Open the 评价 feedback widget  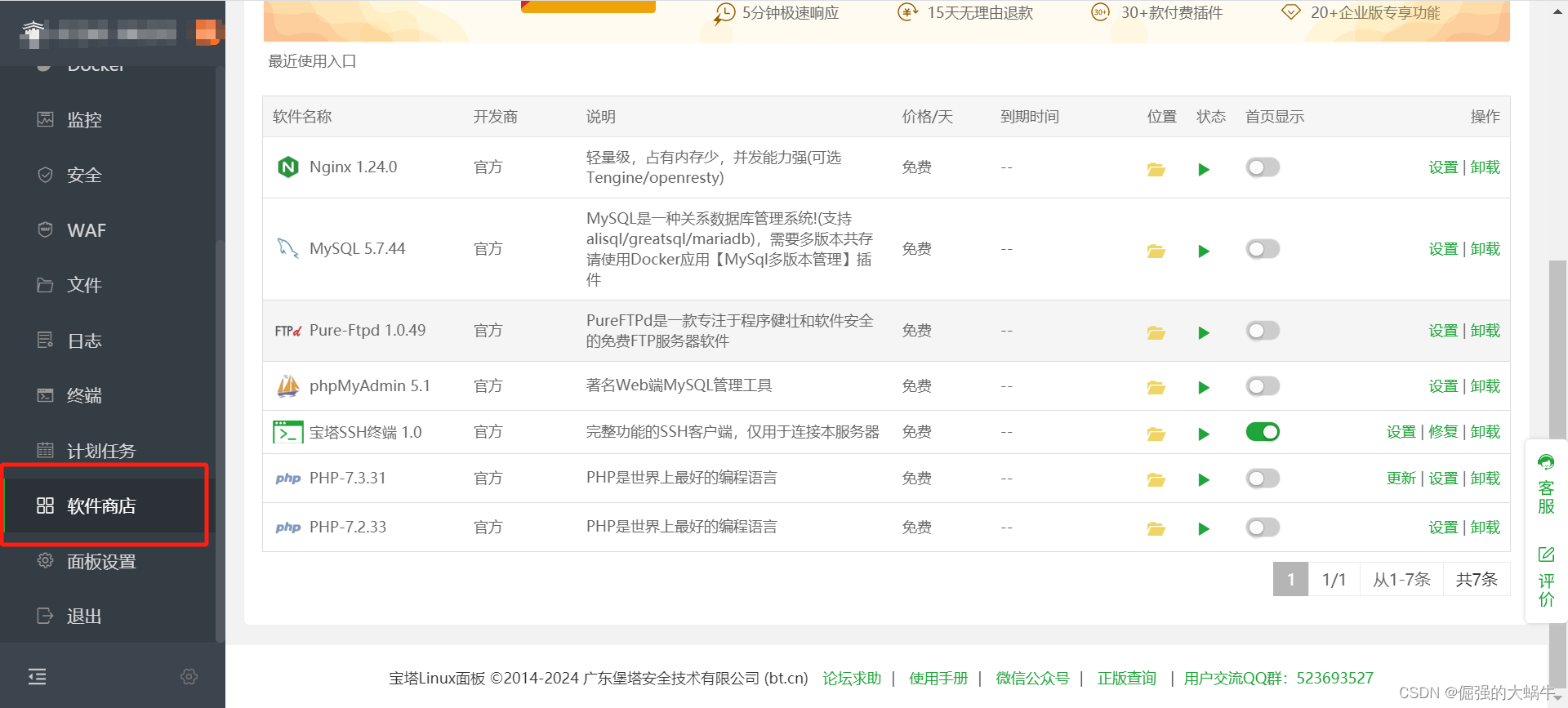1546,577
